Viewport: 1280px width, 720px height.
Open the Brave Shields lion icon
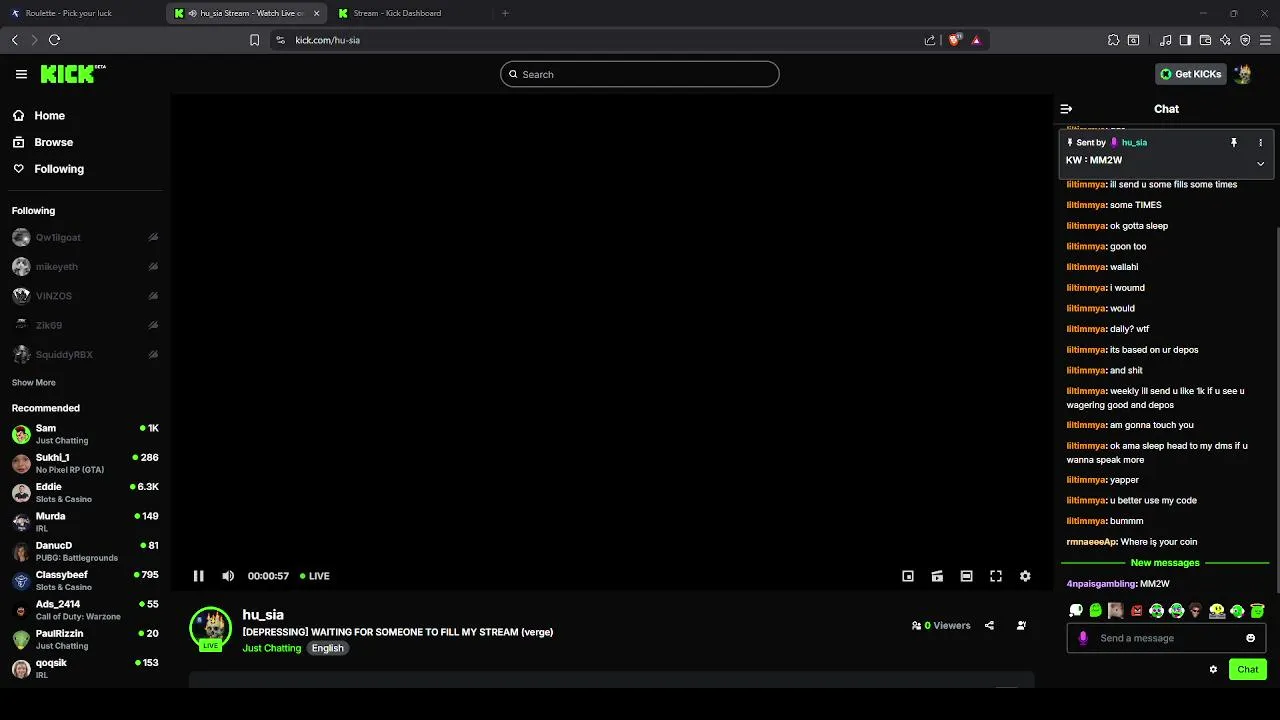pyautogui.click(x=954, y=40)
